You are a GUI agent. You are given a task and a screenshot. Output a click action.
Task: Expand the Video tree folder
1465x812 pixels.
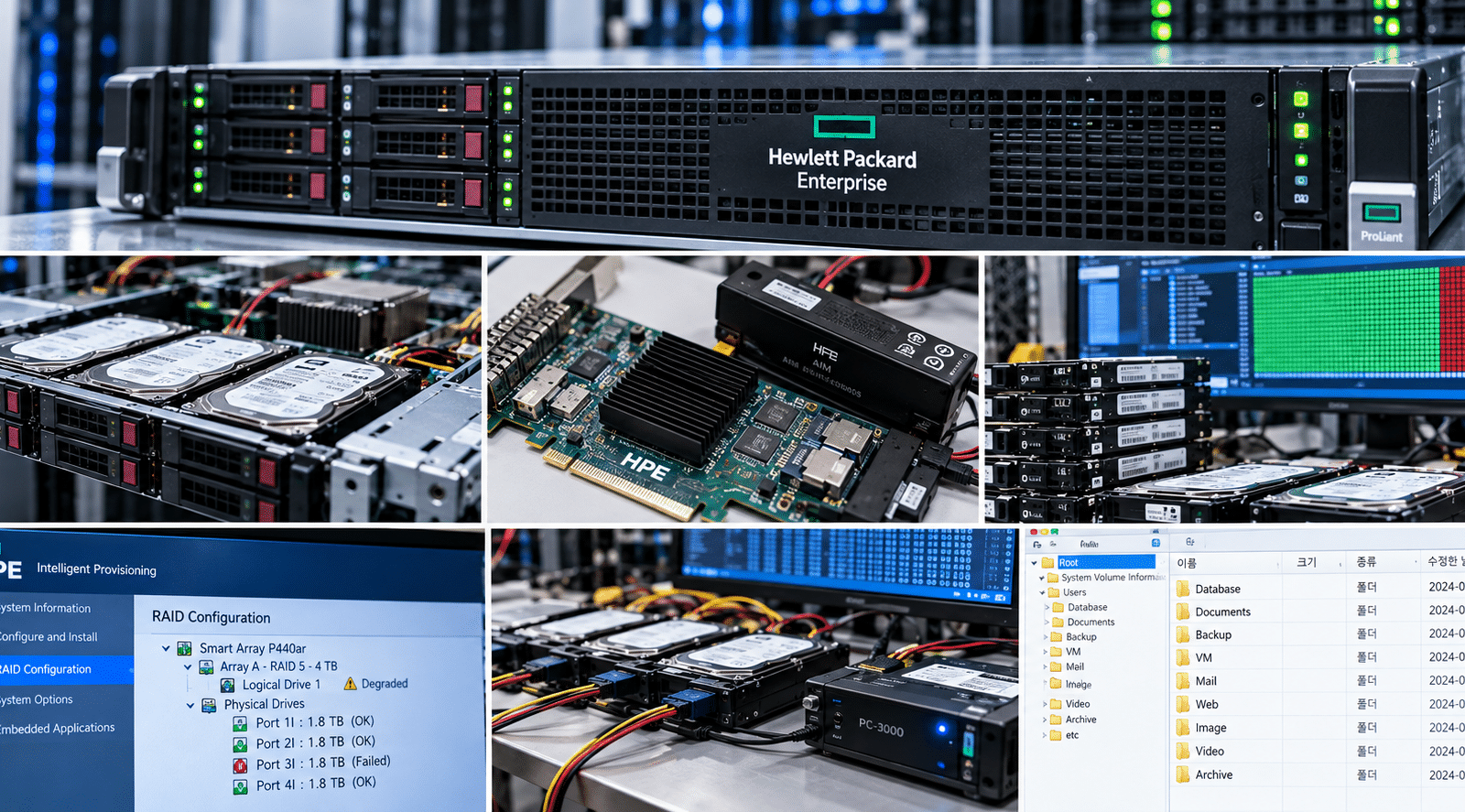1045,704
